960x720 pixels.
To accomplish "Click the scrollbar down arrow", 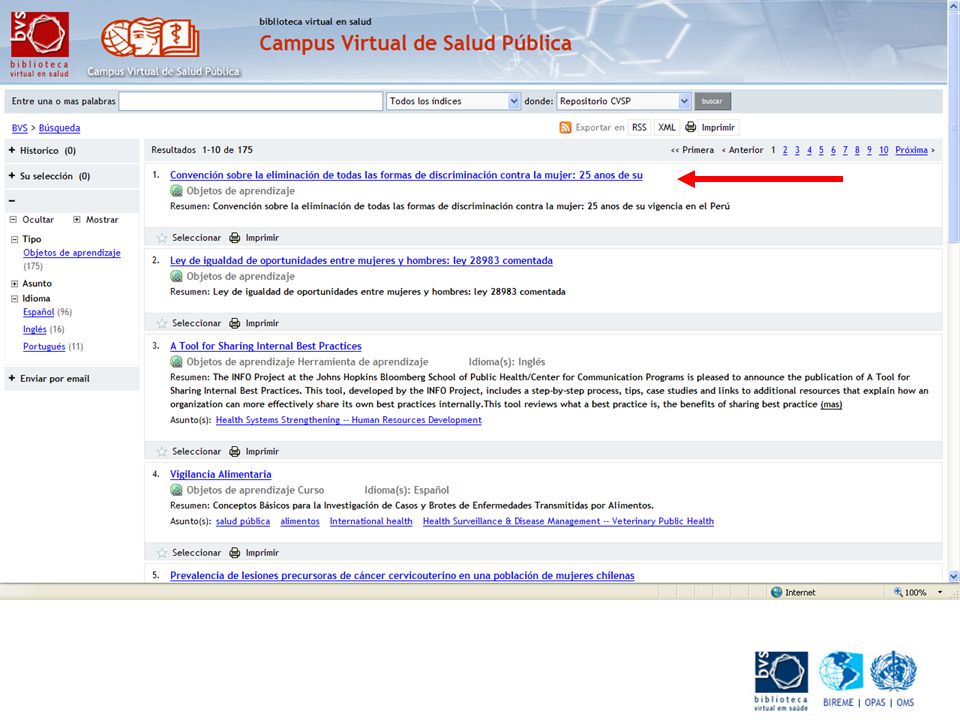I will [x=953, y=576].
